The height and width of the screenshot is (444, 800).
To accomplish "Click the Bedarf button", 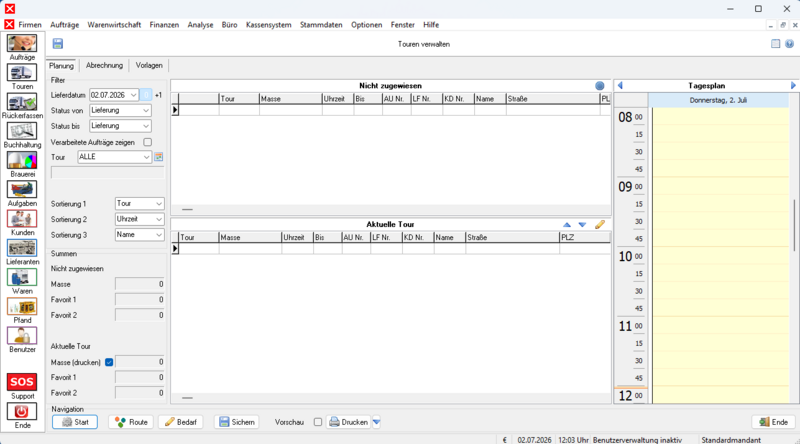I will pos(181,422).
